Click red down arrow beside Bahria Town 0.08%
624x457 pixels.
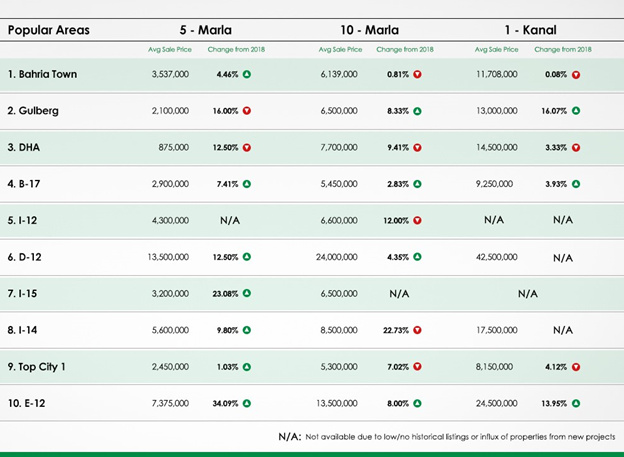(576, 75)
